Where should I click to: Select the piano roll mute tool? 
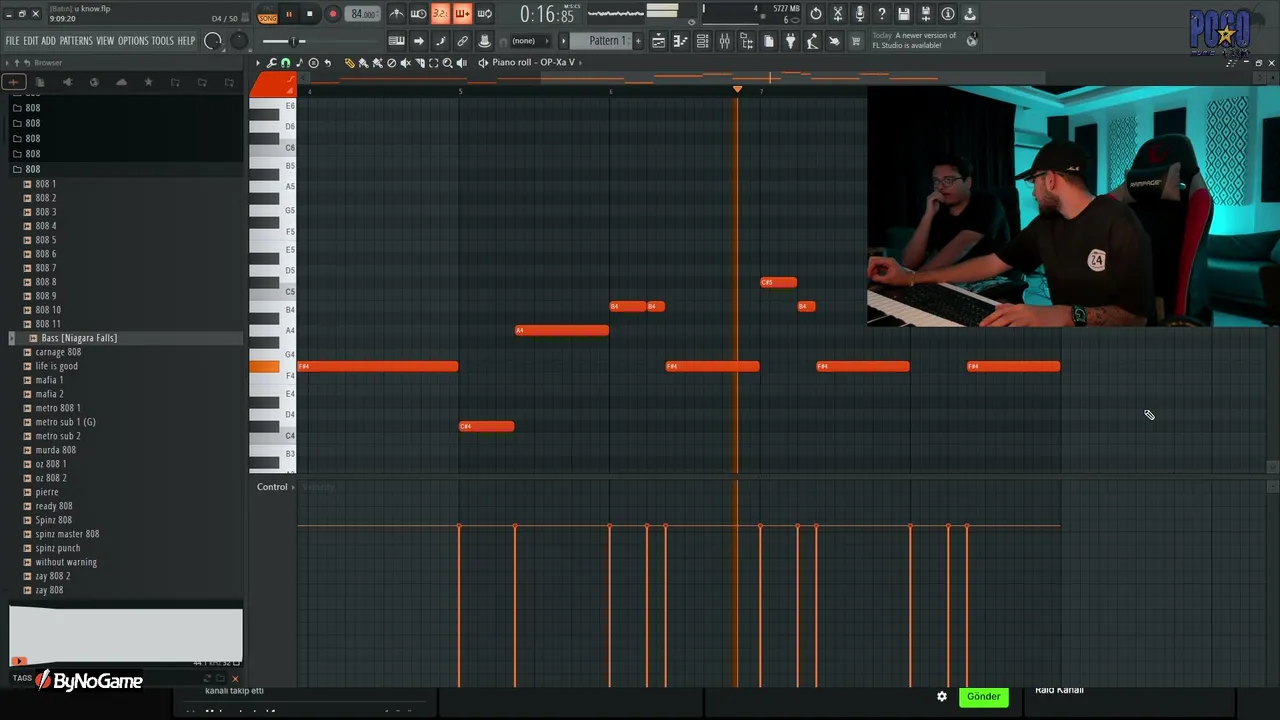coord(406,63)
